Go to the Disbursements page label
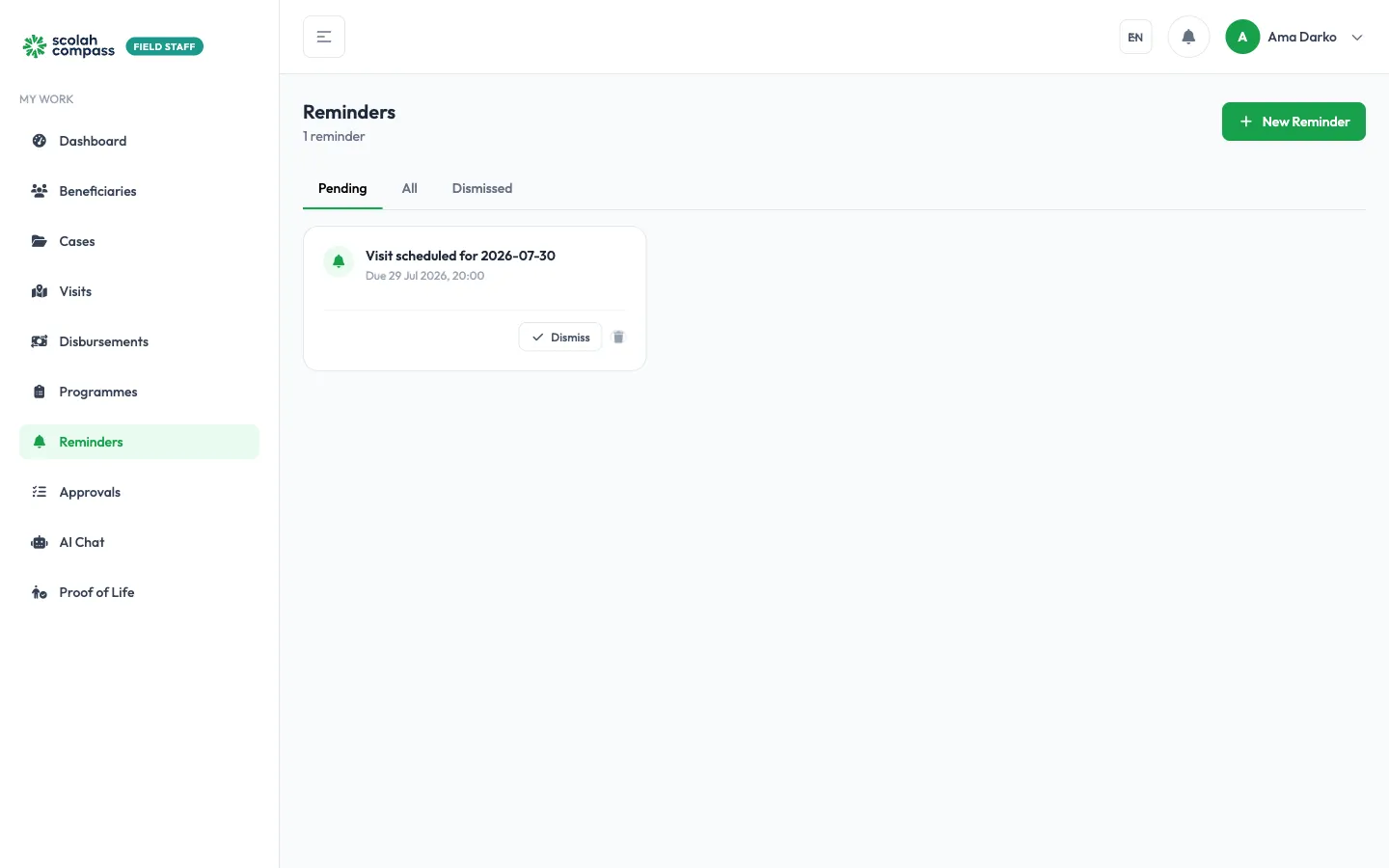This screenshot has height=868, width=1389. tap(104, 341)
